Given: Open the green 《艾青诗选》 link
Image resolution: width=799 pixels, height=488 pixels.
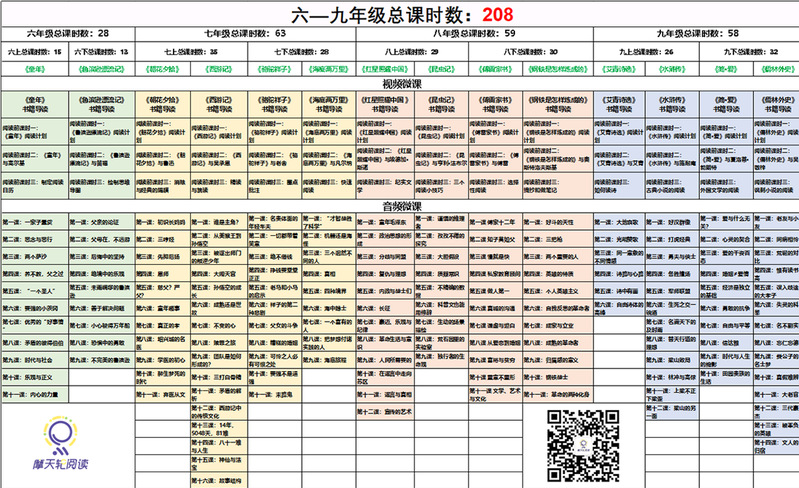Looking at the screenshot, I should [x=619, y=69].
